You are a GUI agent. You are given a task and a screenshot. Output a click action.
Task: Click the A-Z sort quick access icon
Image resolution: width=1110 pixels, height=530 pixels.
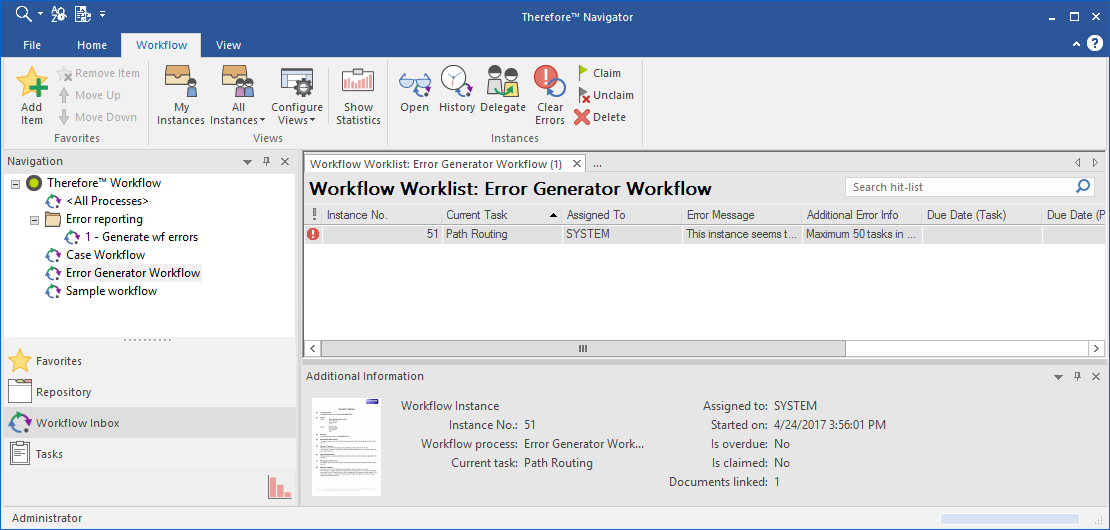[59, 13]
